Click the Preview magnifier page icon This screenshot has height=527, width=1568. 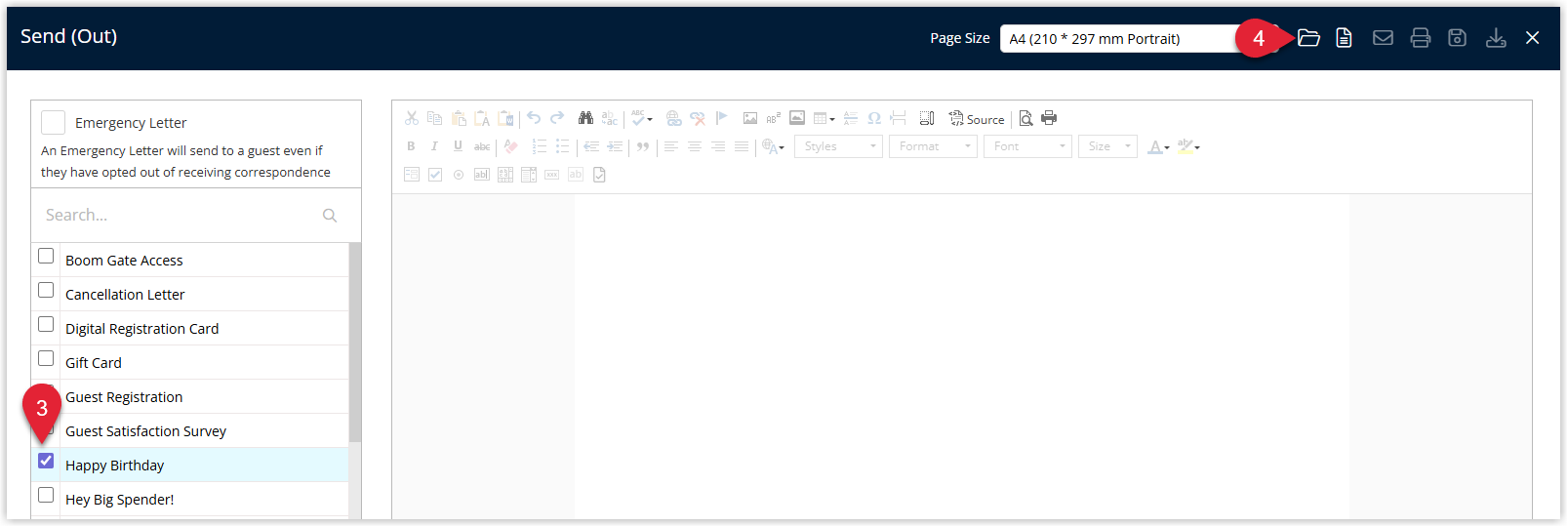coord(1025,118)
